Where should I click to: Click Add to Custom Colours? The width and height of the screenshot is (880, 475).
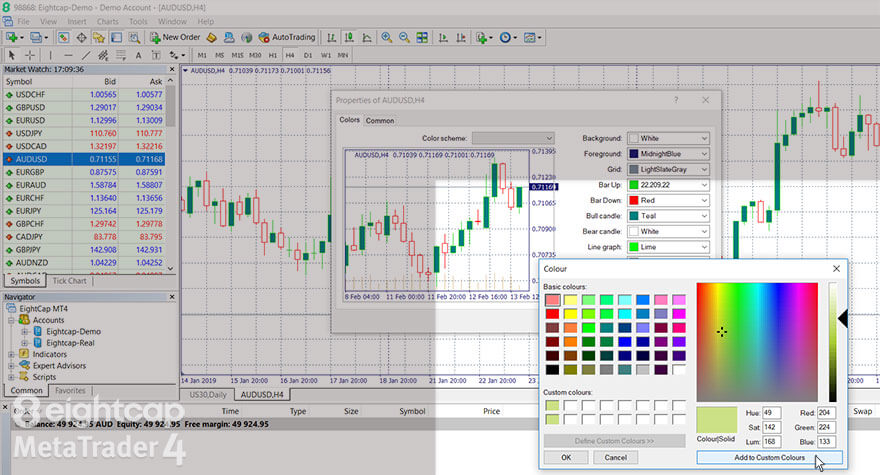coord(769,458)
